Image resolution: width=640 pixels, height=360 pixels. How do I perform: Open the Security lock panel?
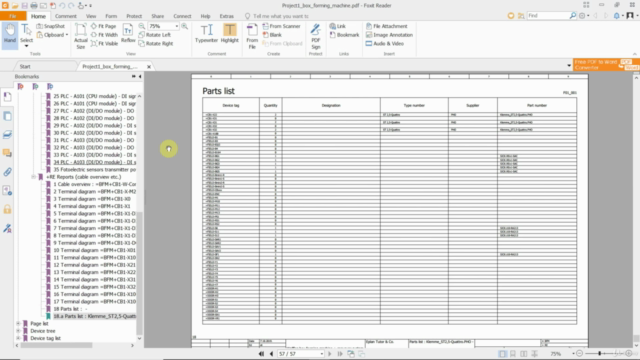click(7, 209)
